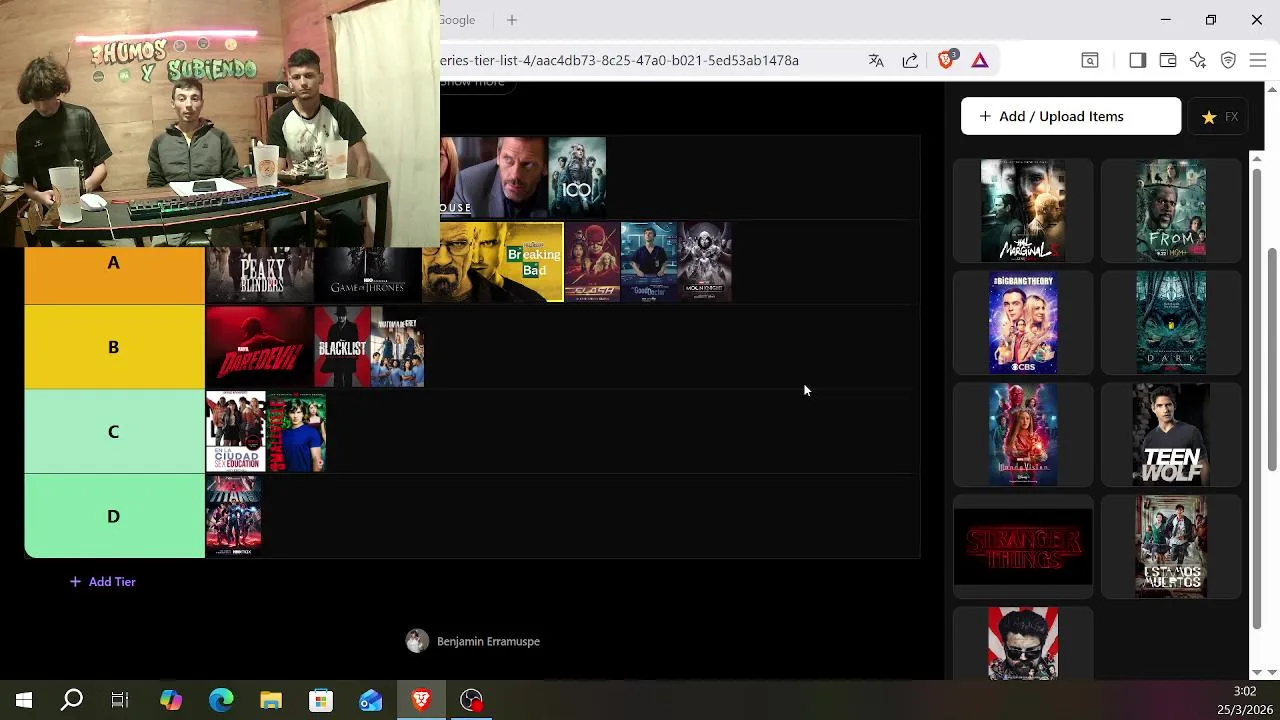Click the share page icon in address bar
Screen dimensions: 1280x720
pos(910,60)
